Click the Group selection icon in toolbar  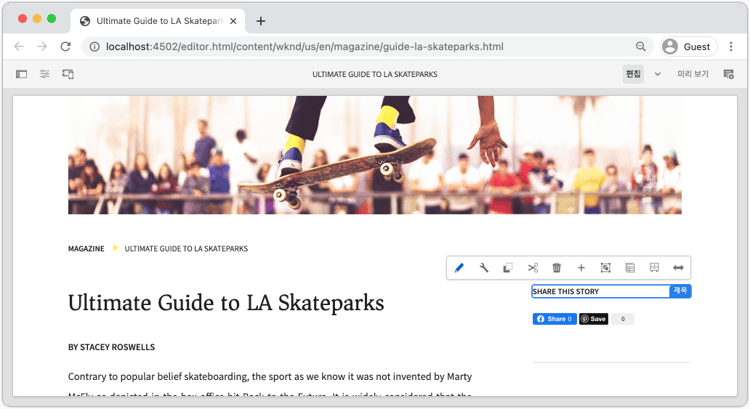[x=606, y=268]
